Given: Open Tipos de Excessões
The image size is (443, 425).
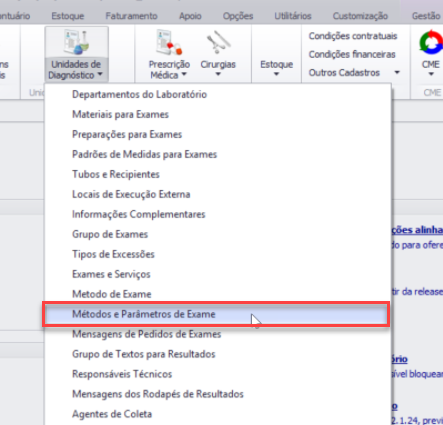Looking at the screenshot, I should 218,255.
